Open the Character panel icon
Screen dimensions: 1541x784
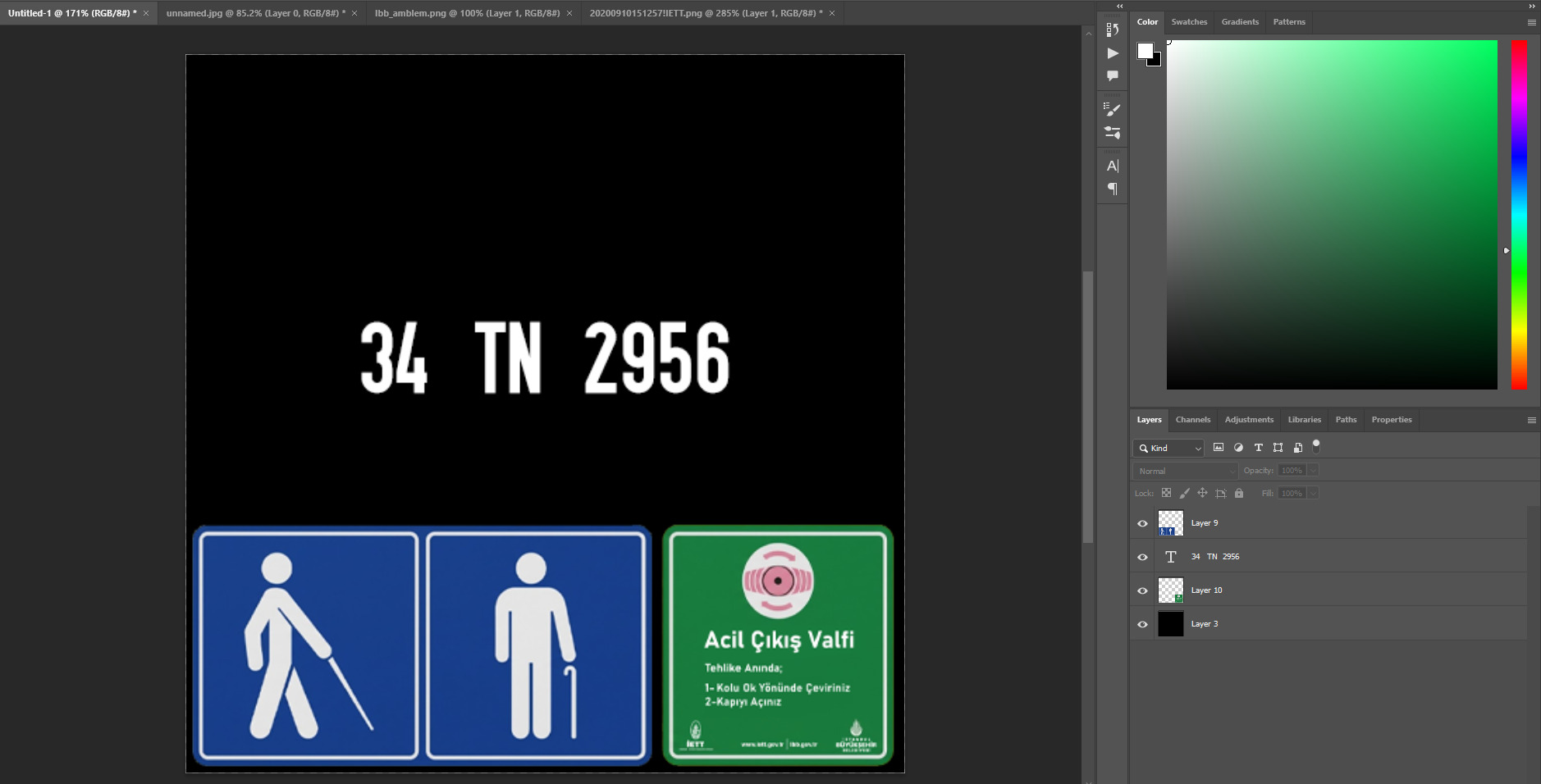(1112, 166)
